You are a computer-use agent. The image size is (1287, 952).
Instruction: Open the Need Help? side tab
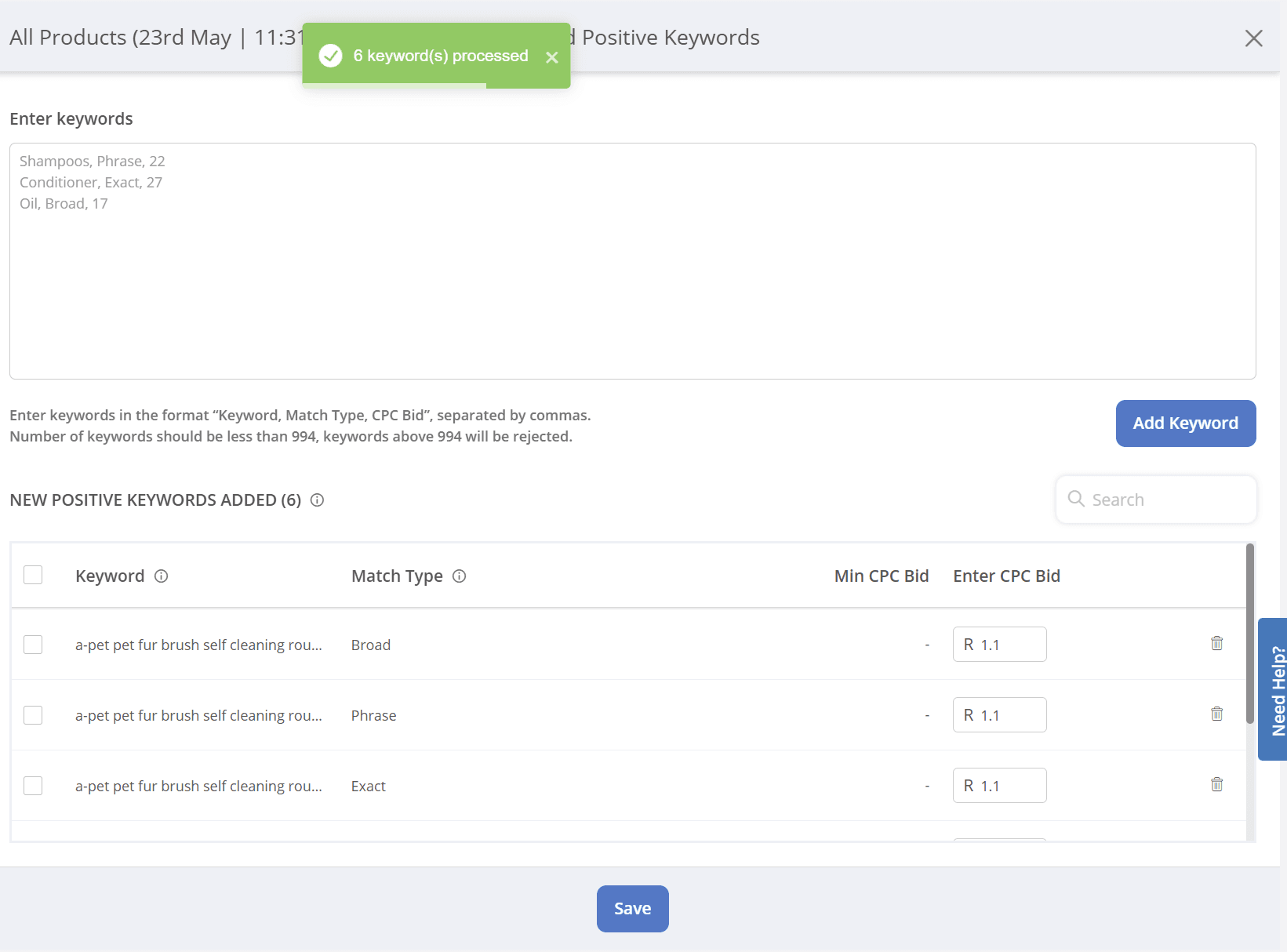(x=1274, y=689)
